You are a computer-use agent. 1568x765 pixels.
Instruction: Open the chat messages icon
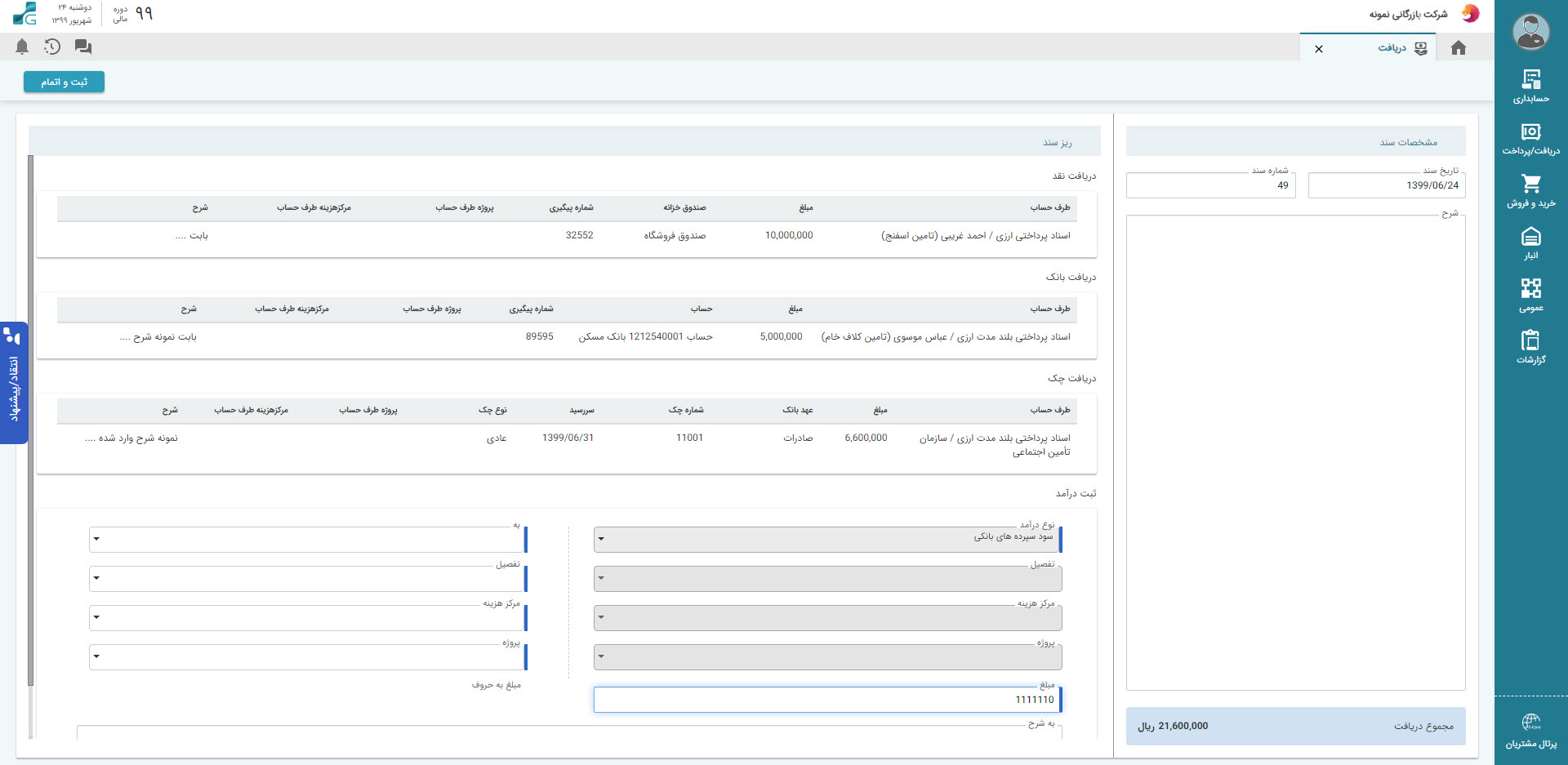[x=83, y=47]
